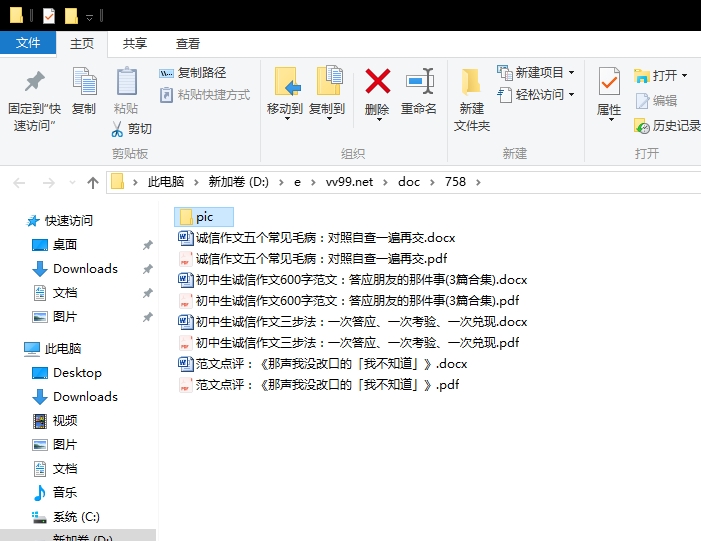
Task: Select 初中生诚信作文三步法 pdf file
Action: (349, 343)
